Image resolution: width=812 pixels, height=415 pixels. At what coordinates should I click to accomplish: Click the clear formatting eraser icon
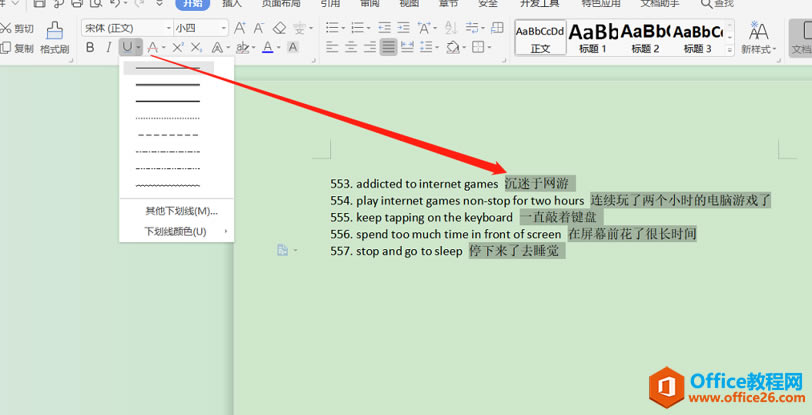click(279, 28)
